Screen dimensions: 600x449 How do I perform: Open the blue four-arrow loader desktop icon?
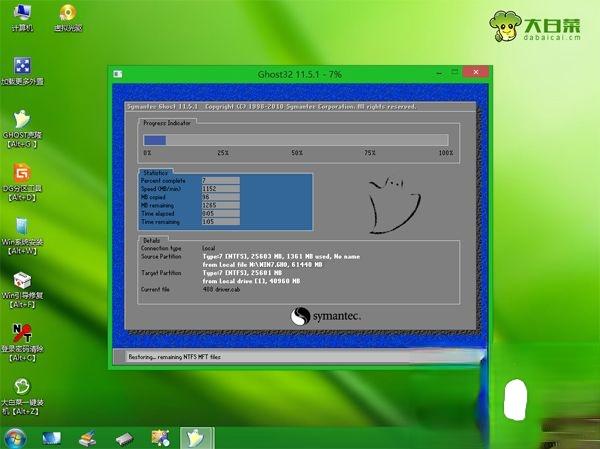22,71
